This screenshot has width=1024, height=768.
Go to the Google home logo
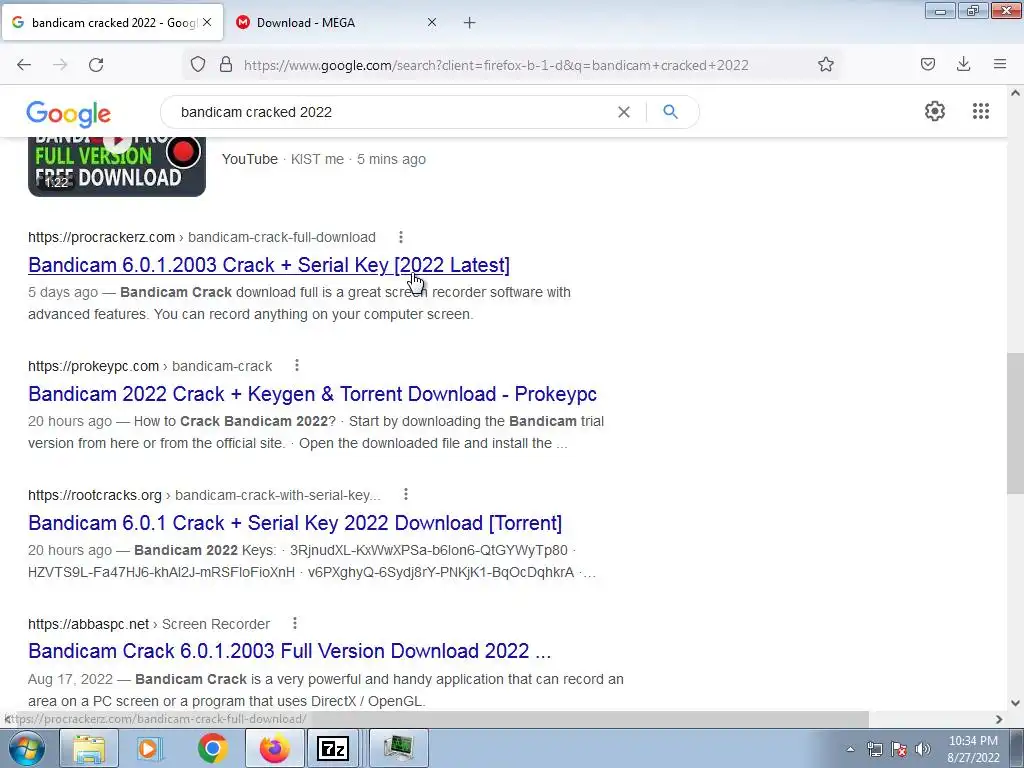click(x=69, y=114)
